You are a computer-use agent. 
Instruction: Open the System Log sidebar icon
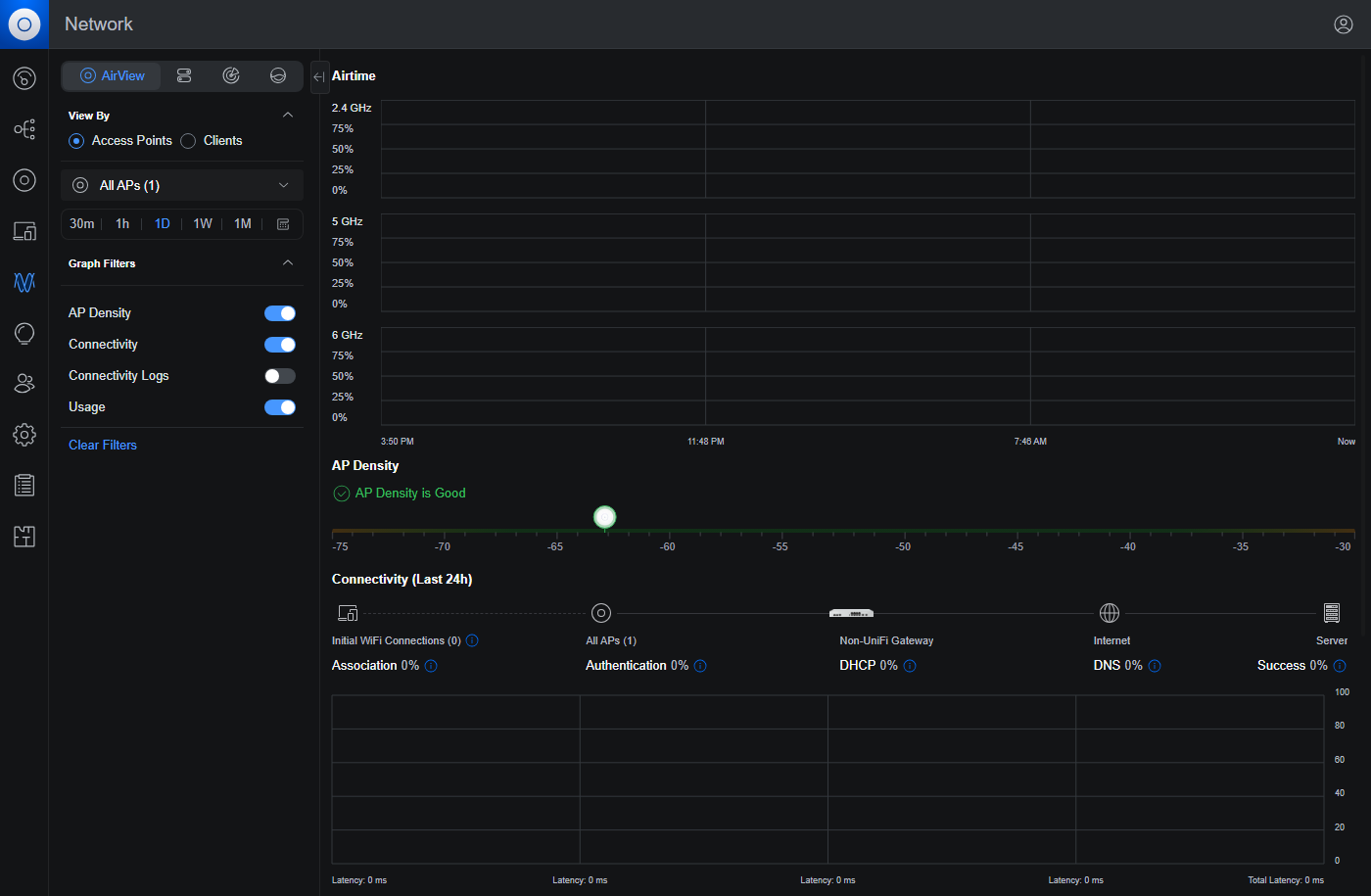pos(24,485)
